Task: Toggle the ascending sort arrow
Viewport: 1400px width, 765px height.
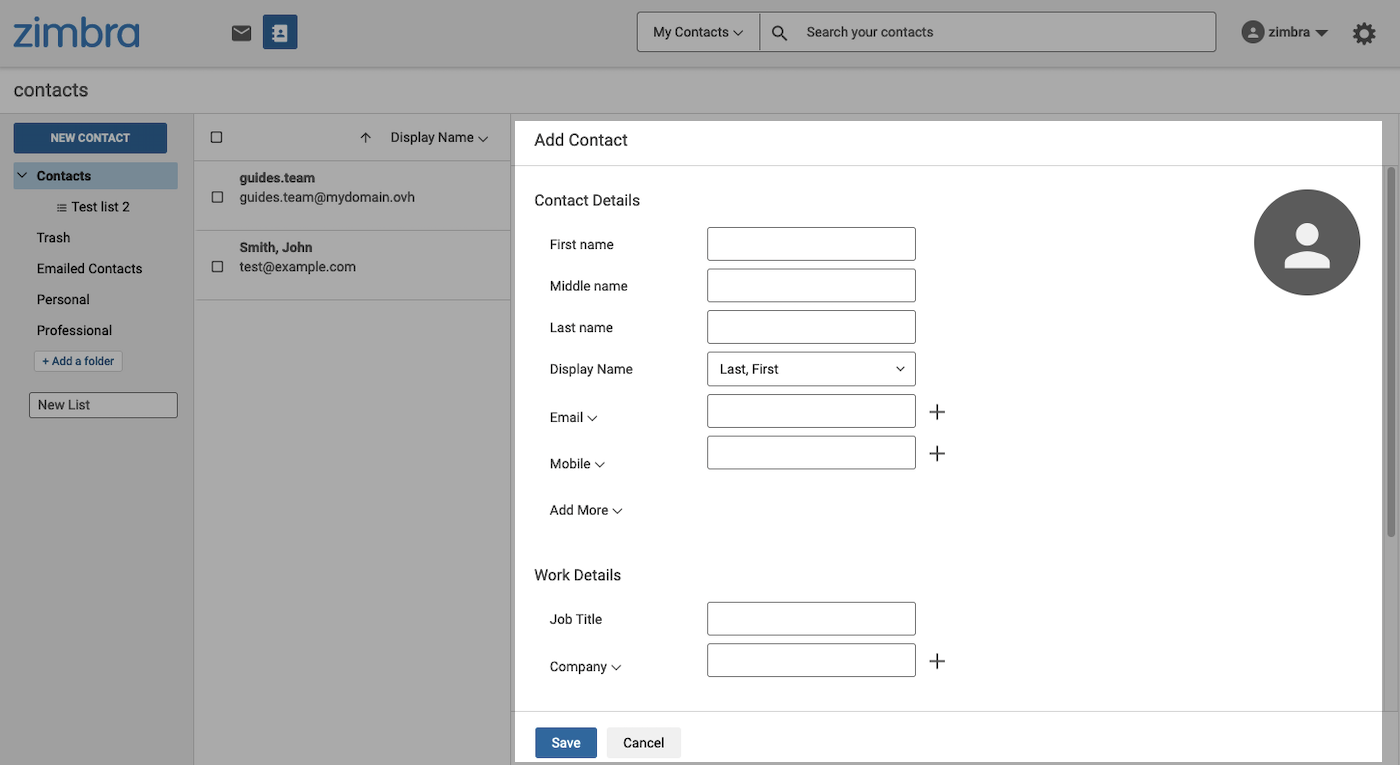Action: (365, 137)
